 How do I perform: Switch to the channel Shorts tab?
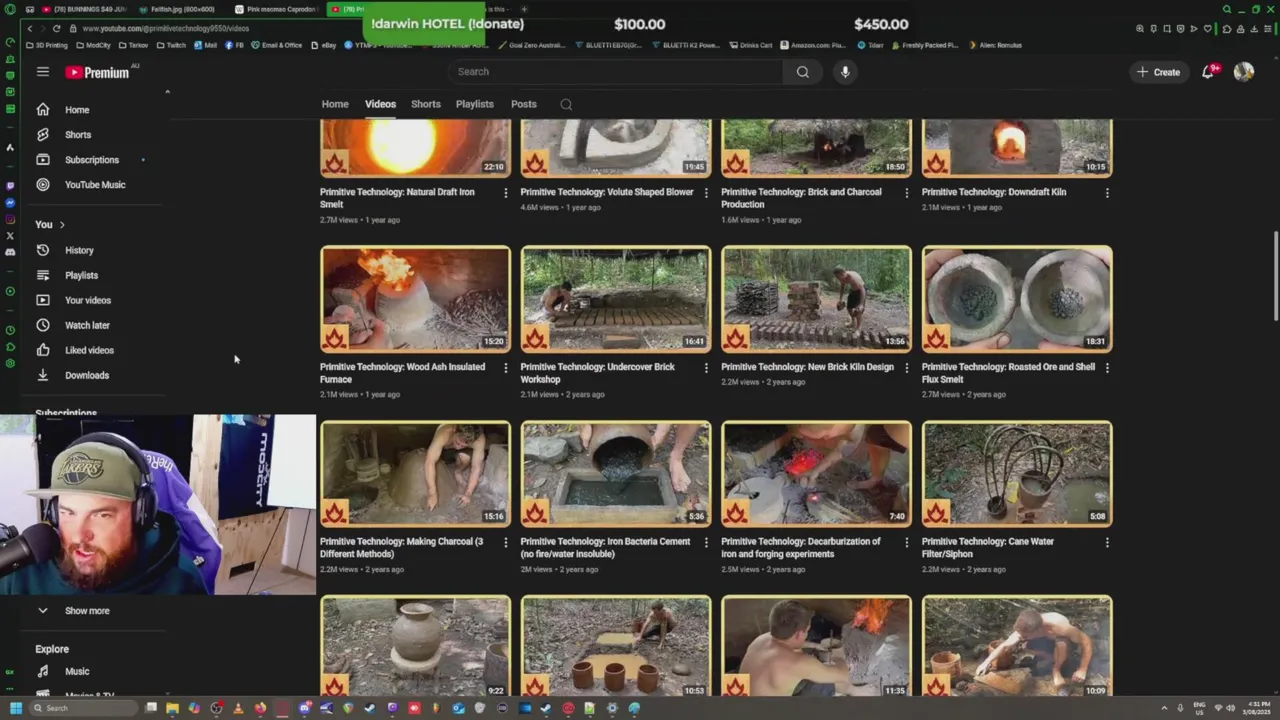426,104
